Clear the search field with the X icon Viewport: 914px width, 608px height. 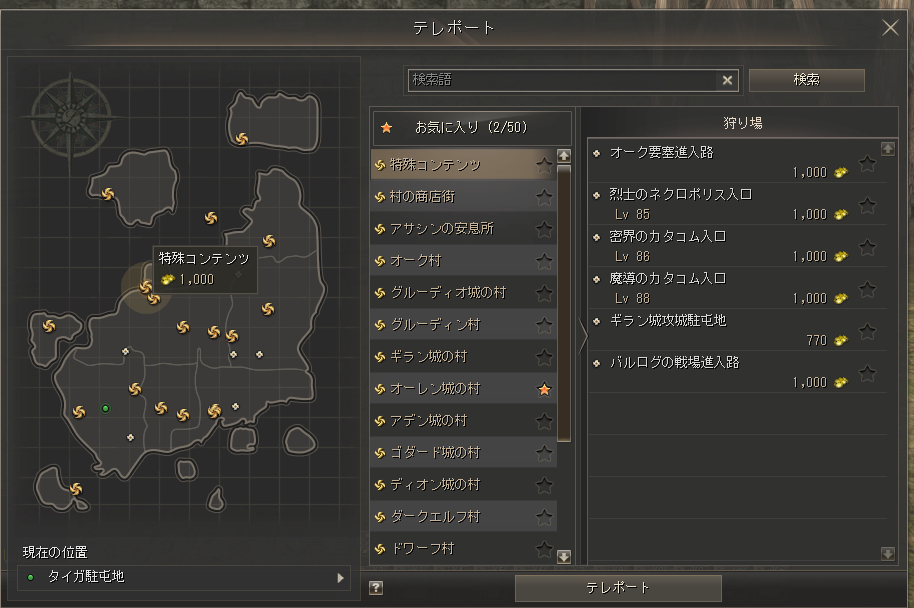point(727,80)
